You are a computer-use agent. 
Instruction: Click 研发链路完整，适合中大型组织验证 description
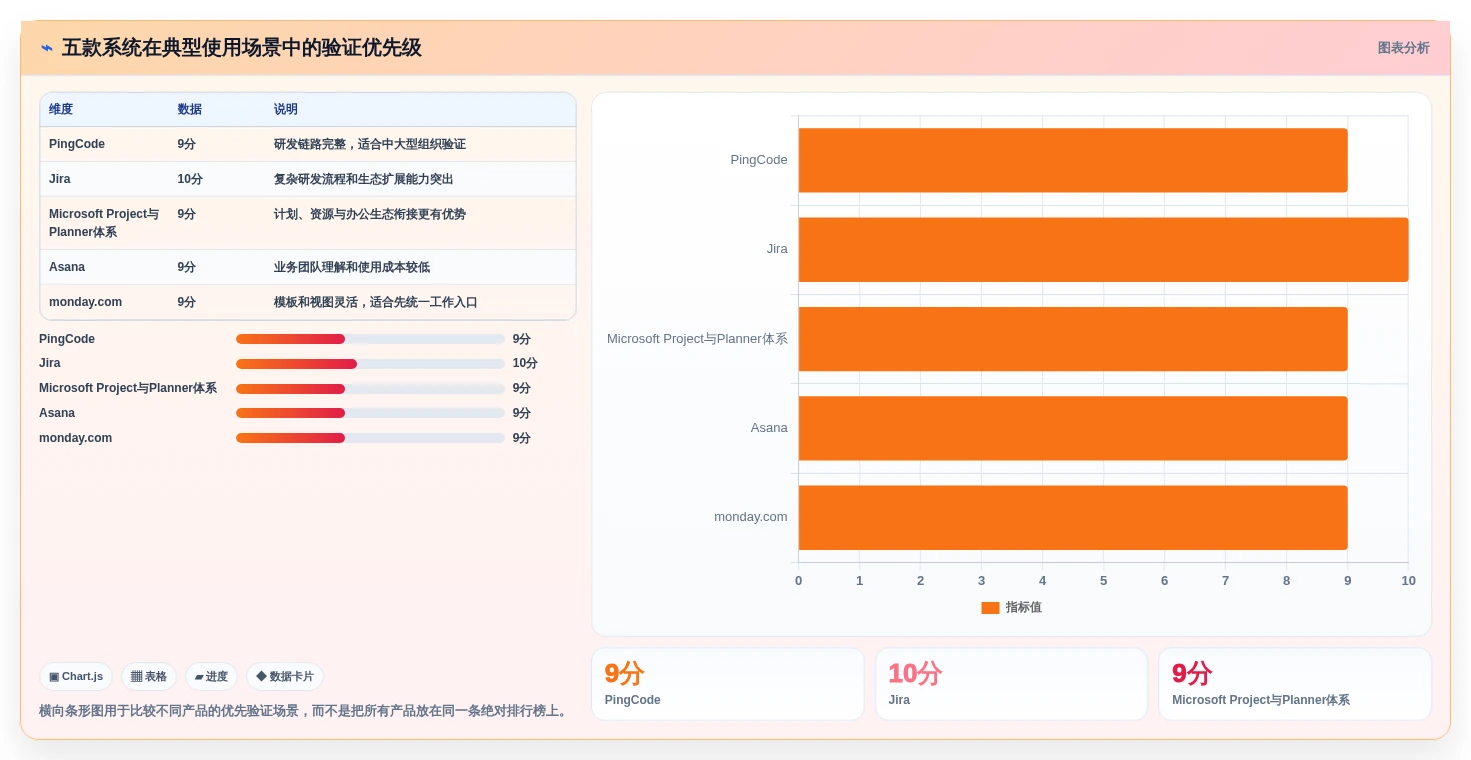[370, 144]
